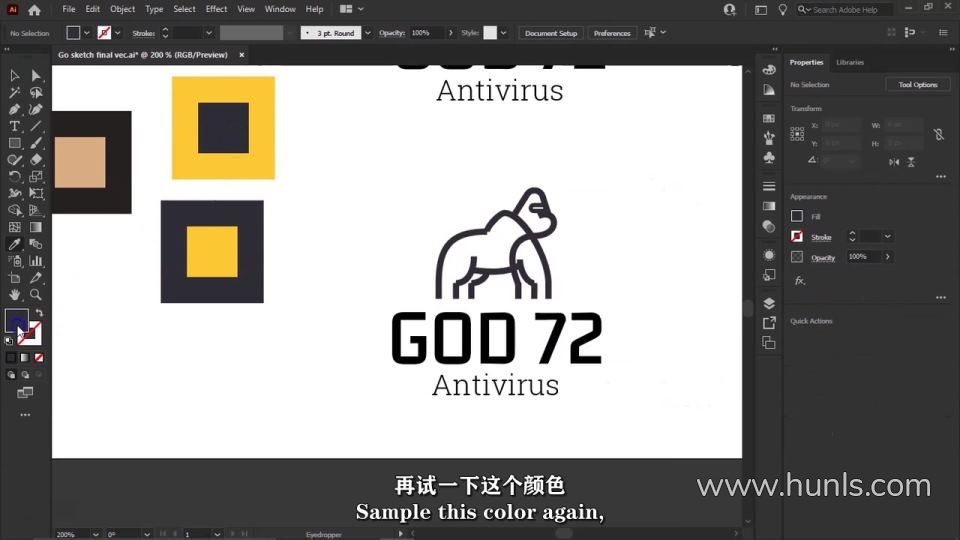
Task: Switch to the Libraries tab
Action: click(850, 62)
